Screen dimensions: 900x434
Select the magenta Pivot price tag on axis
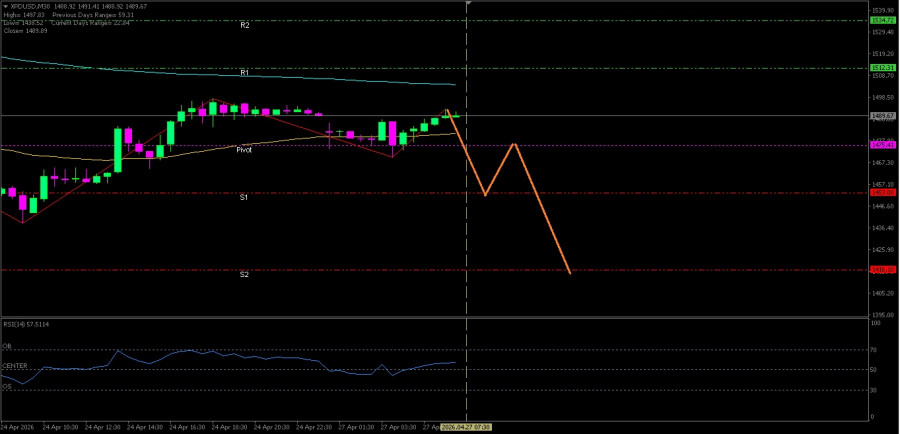tap(882, 145)
